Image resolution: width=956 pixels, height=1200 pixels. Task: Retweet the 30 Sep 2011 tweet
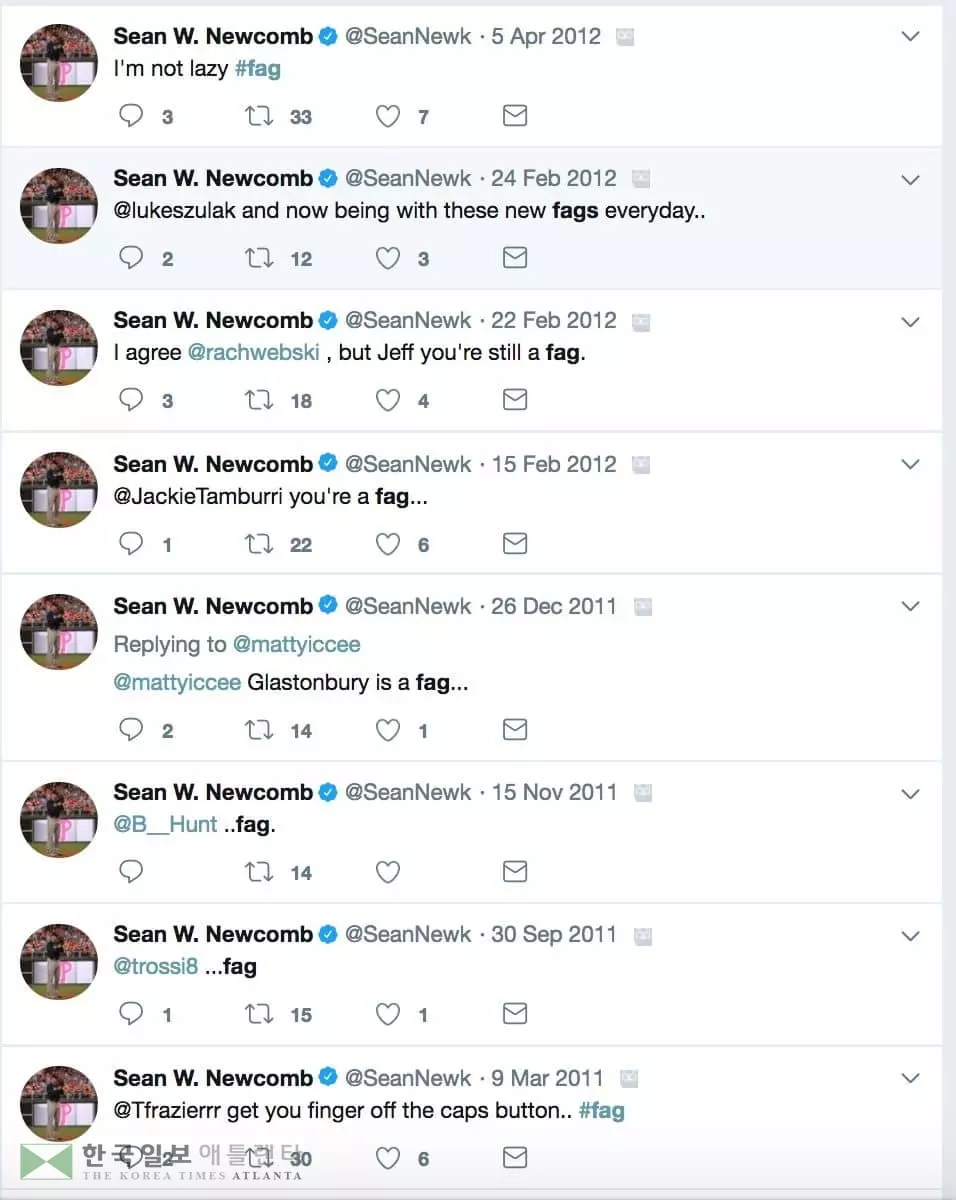pos(259,1014)
